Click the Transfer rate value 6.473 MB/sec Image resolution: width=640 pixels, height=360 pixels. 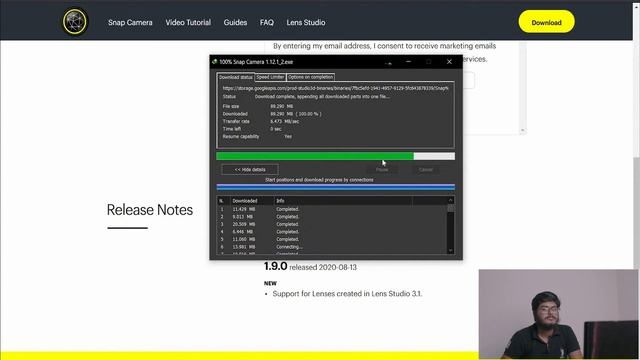[x=284, y=121]
